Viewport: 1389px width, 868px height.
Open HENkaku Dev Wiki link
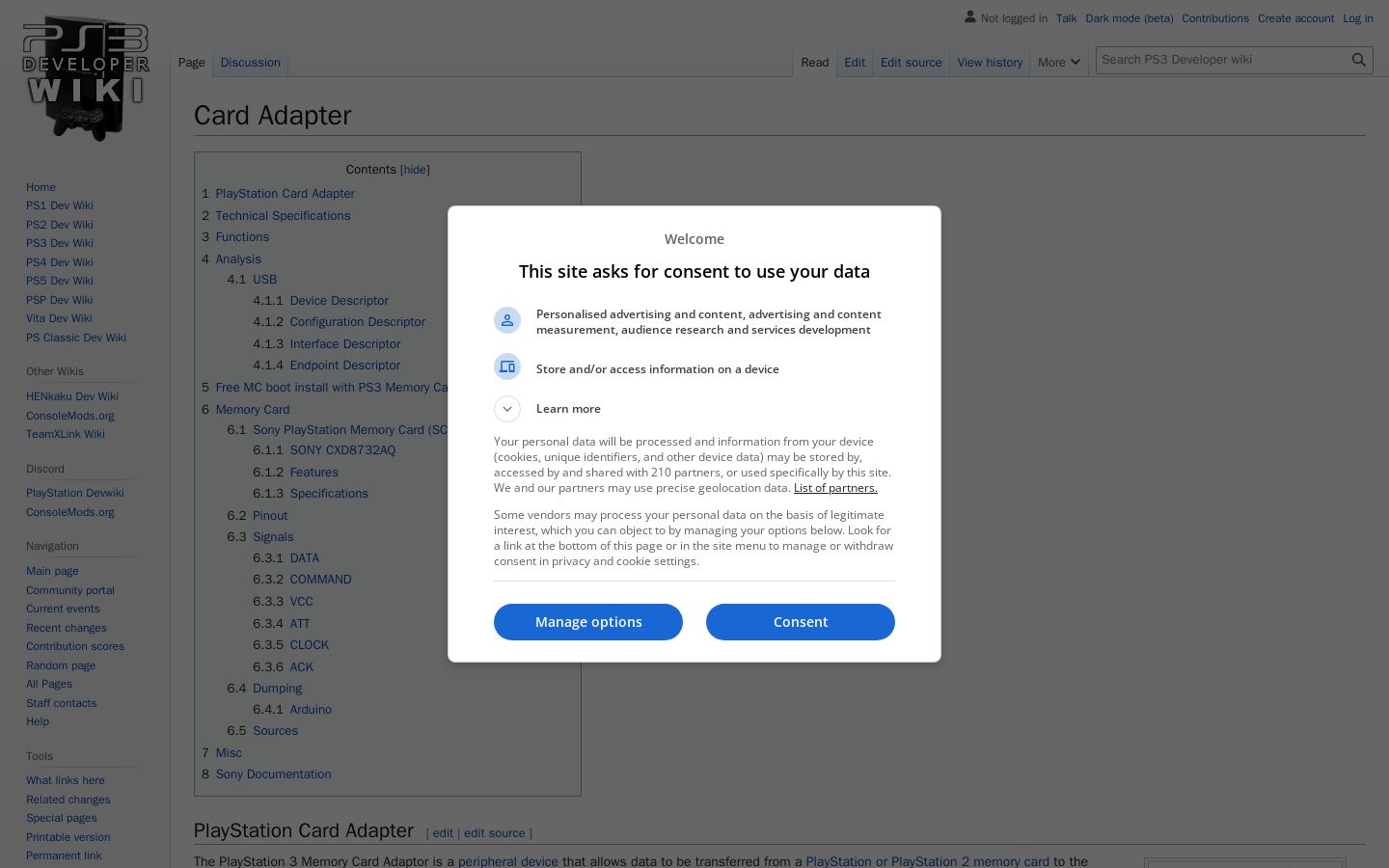pyautogui.click(x=72, y=396)
